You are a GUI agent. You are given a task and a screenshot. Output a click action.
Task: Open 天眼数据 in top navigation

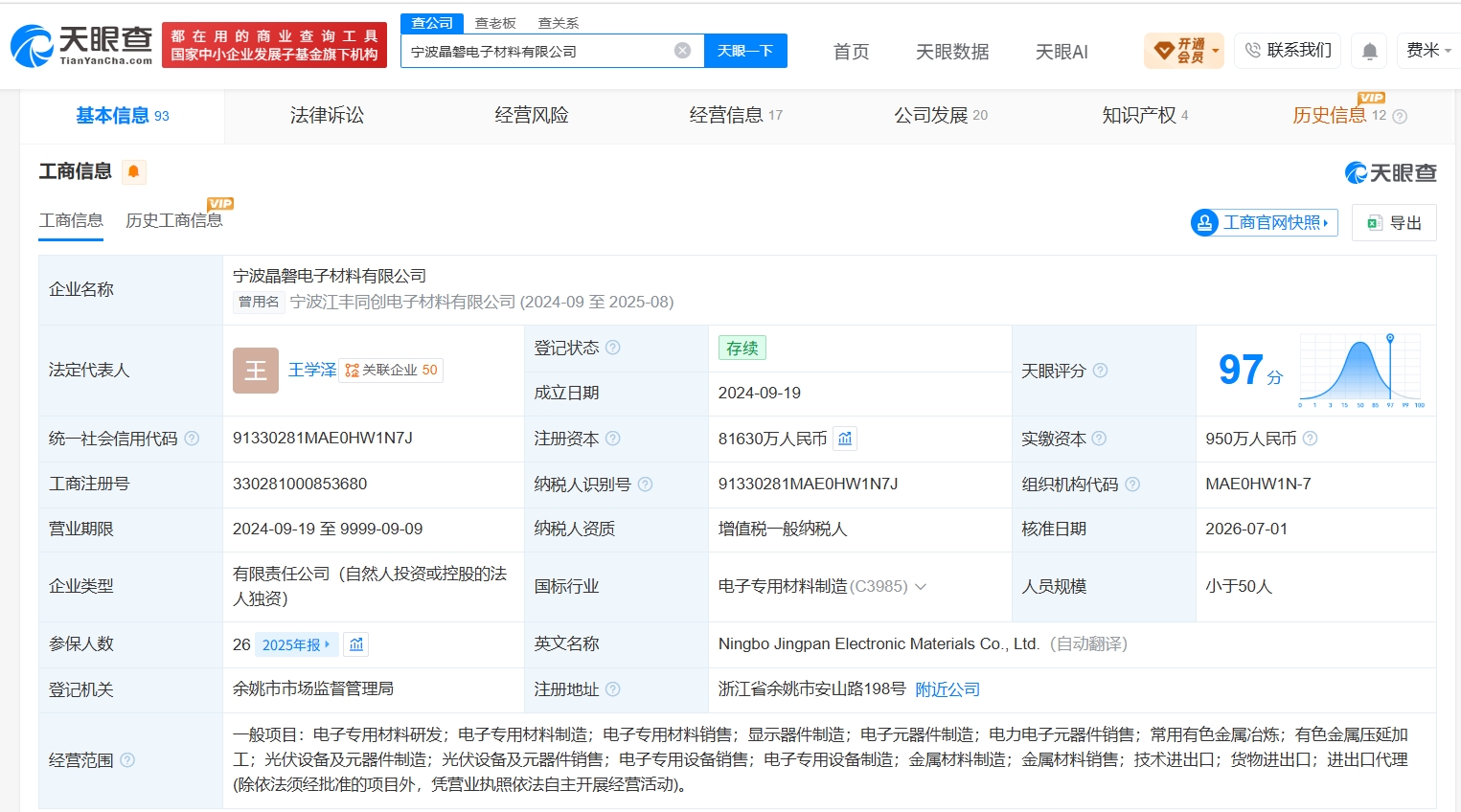952,52
